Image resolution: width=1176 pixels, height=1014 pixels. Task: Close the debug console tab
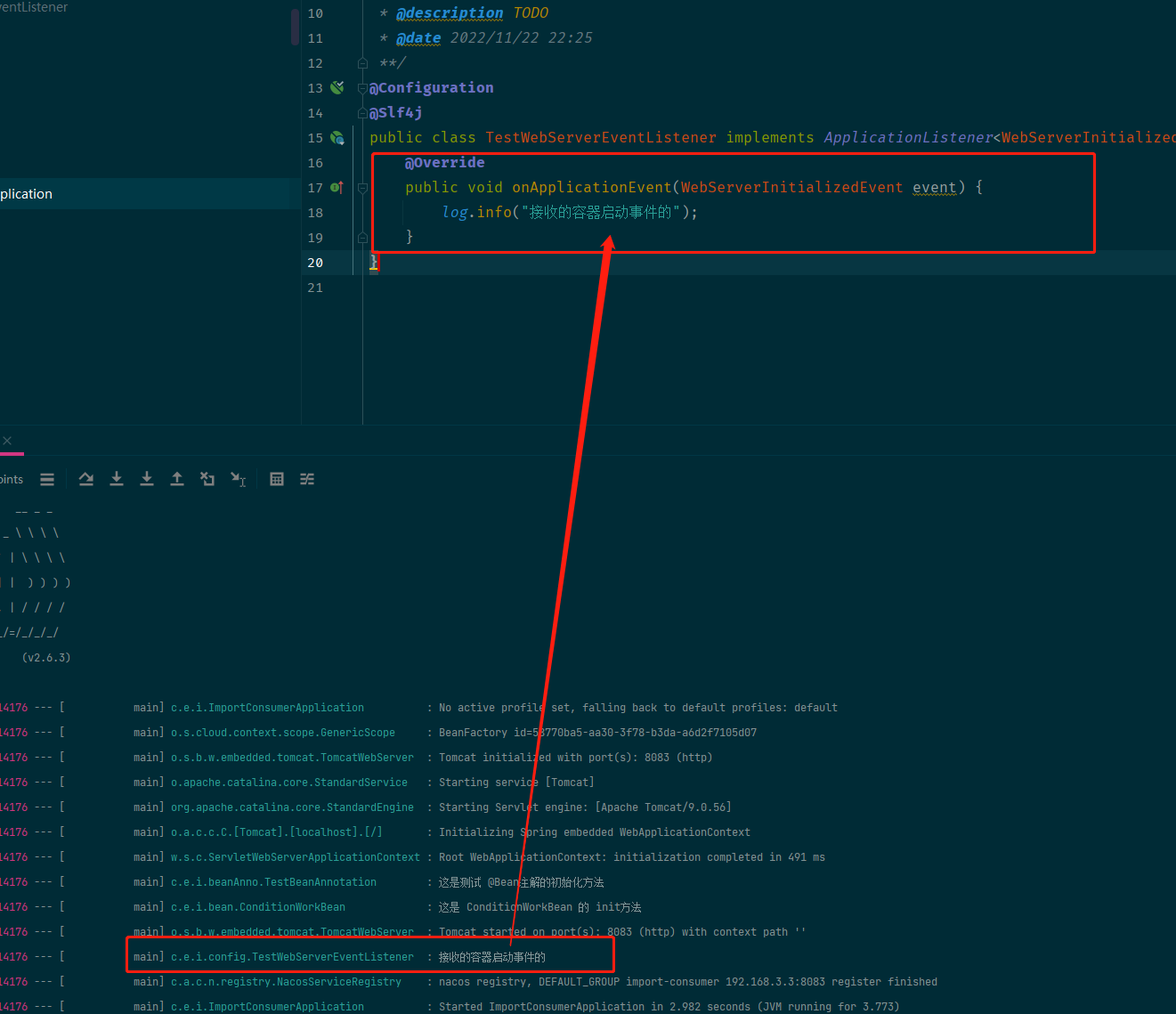point(7,441)
